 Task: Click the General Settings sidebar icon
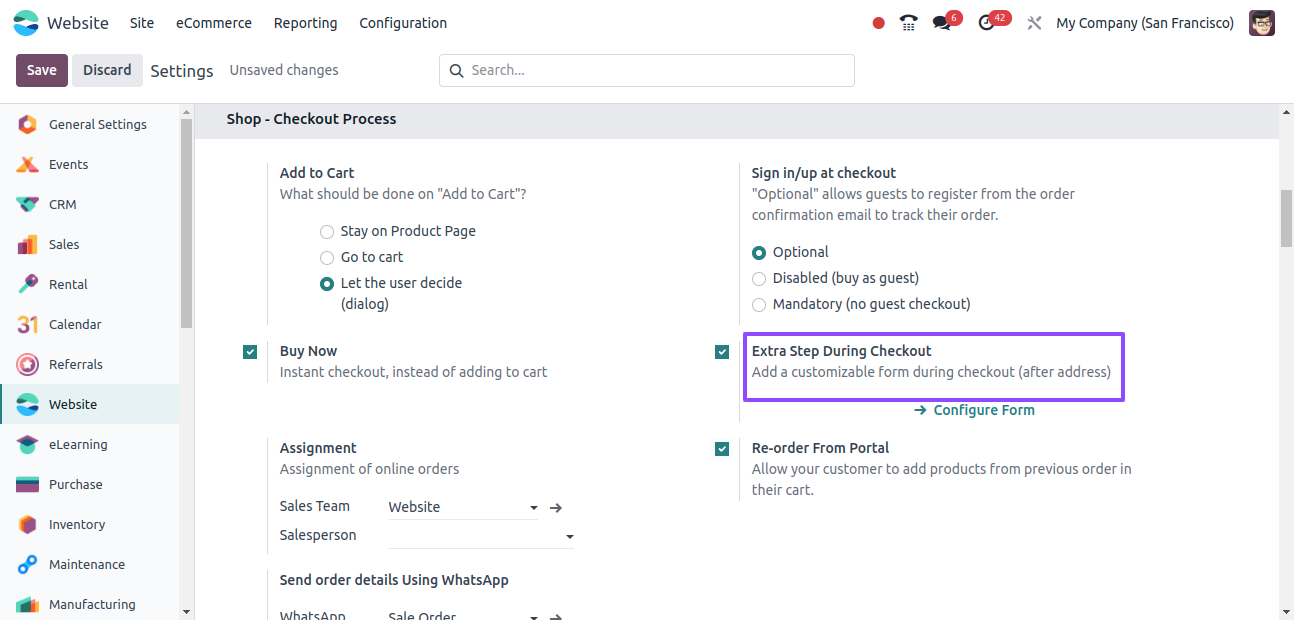click(x=28, y=124)
